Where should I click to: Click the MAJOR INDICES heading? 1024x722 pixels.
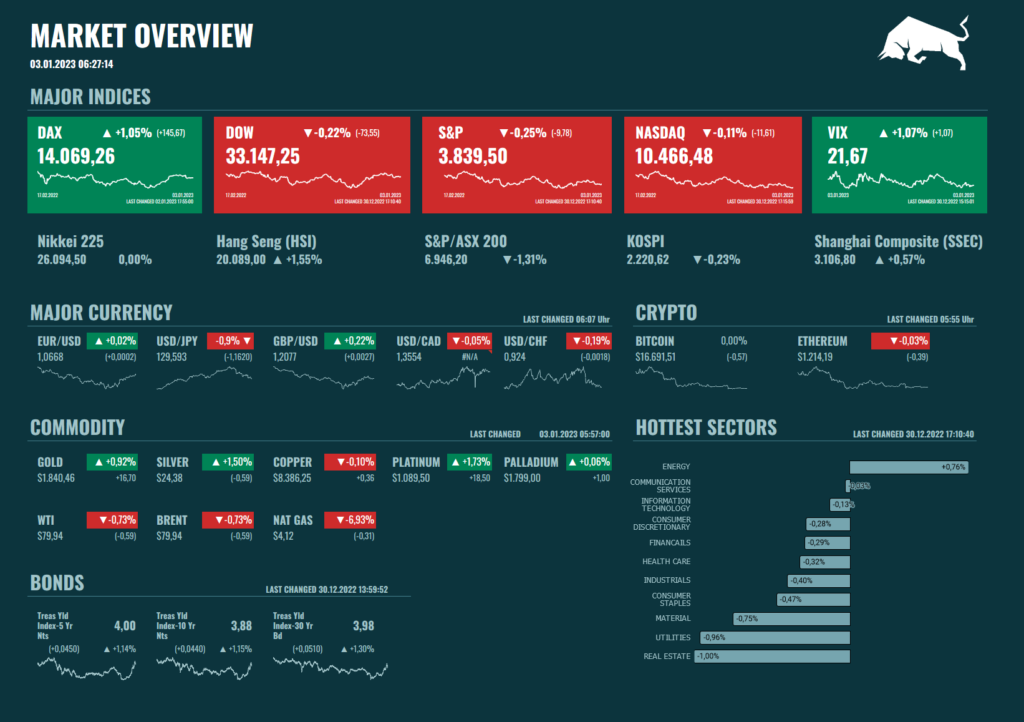tap(90, 97)
